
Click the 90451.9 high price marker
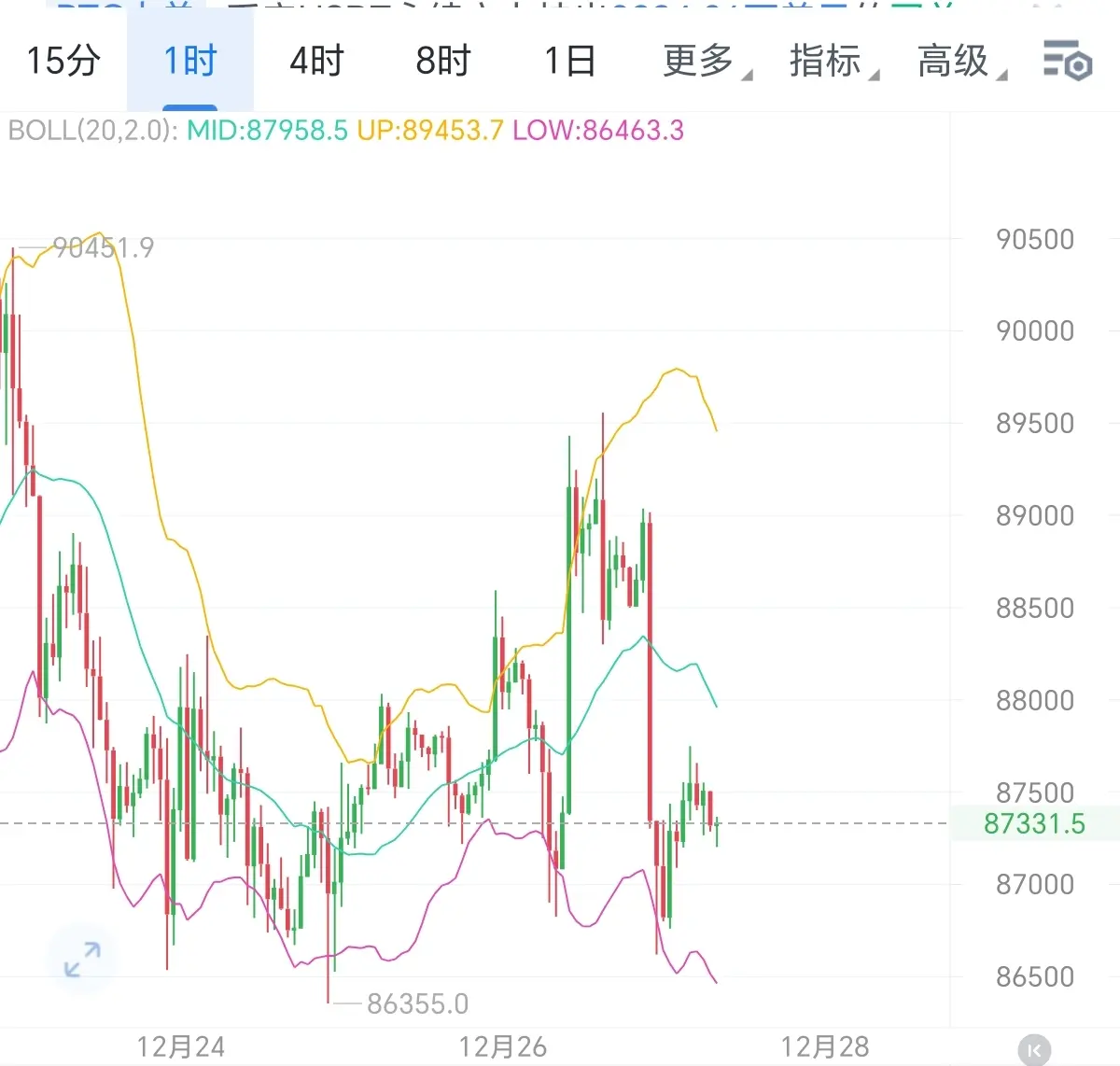click(x=103, y=247)
